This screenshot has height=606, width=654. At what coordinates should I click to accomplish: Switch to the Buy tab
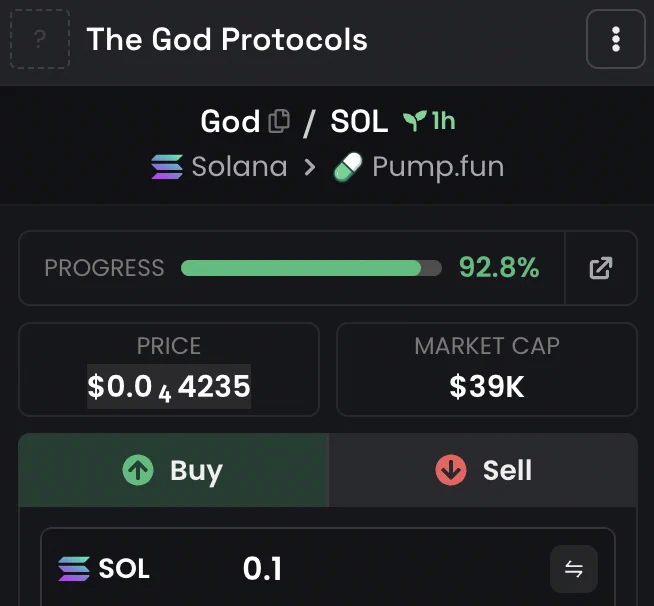point(174,470)
